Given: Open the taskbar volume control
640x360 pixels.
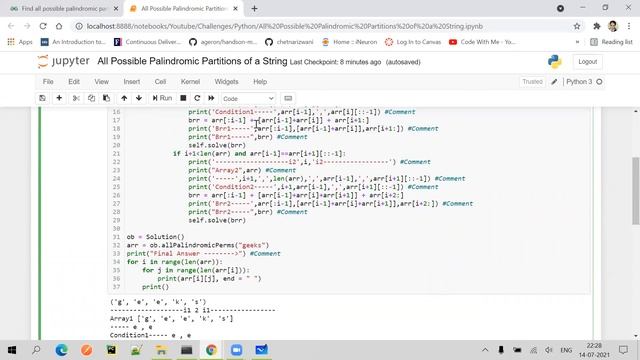Looking at the screenshot, I should [549, 350].
